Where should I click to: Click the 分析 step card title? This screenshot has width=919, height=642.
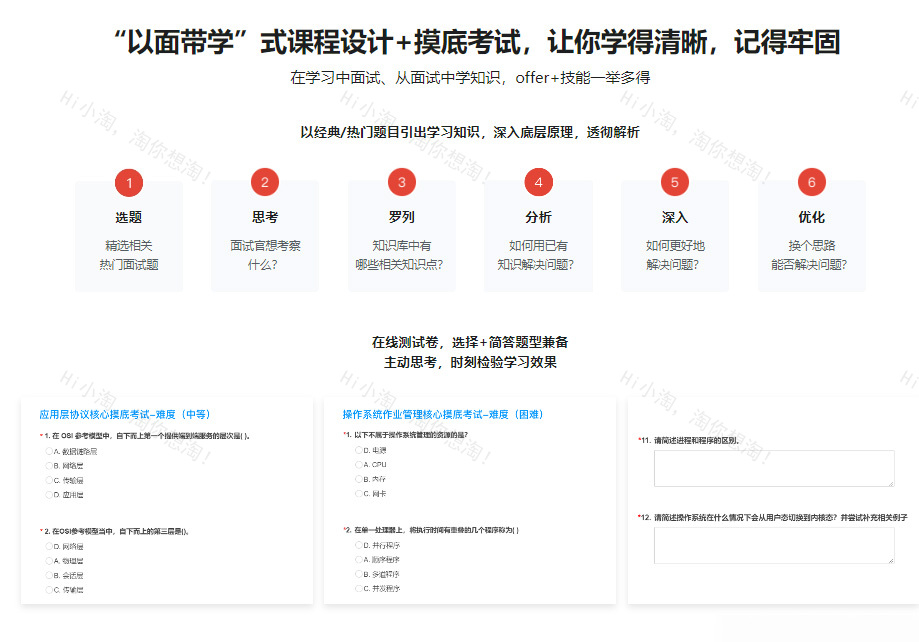[538, 218]
